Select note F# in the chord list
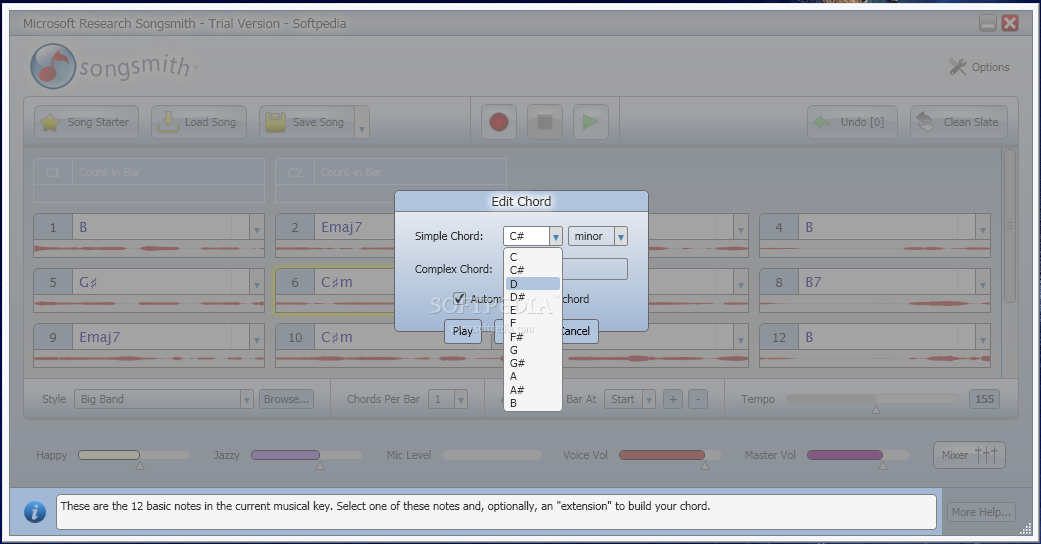 click(x=532, y=337)
